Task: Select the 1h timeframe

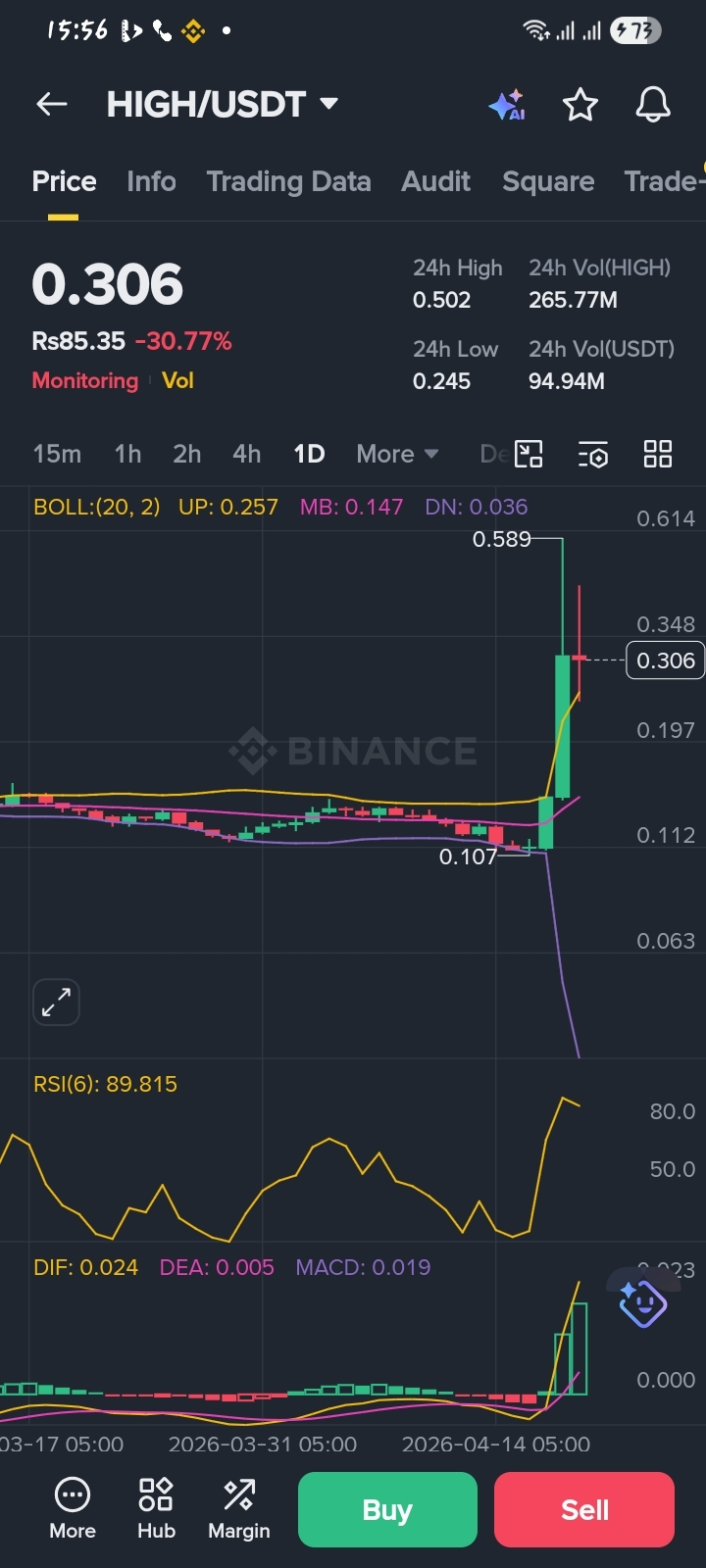Action: 127,454
